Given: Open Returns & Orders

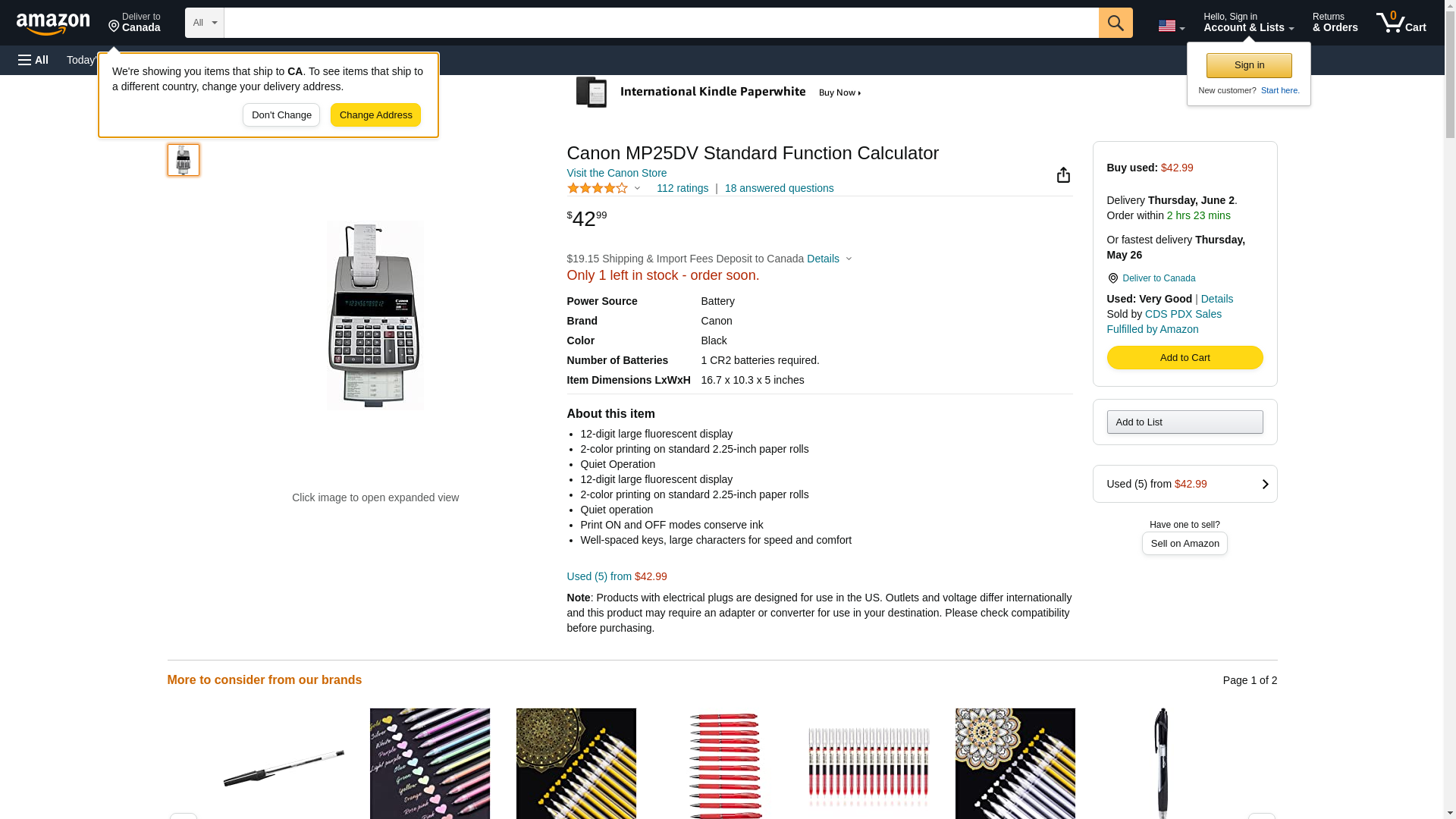Looking at the screenshot, I should click(x=1334, y=23).
